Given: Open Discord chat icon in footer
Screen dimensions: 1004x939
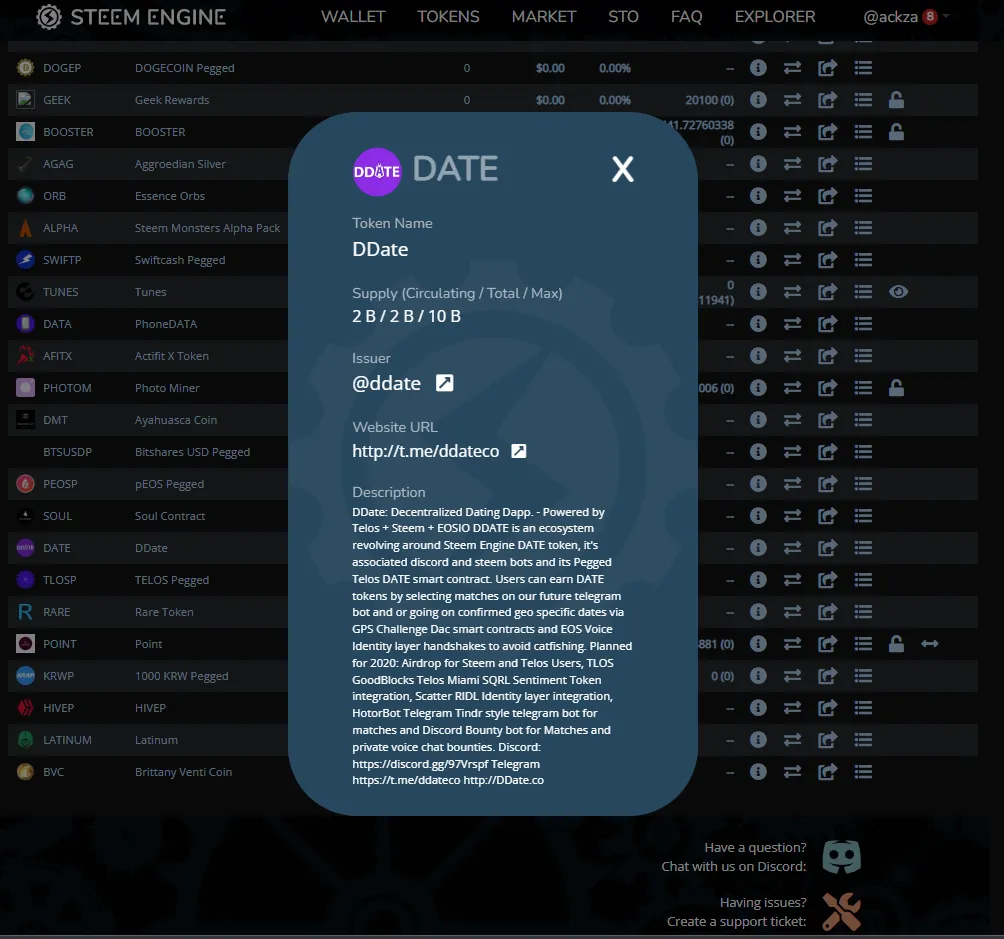Looking at the screenshot, I should (x=841, y=857).
